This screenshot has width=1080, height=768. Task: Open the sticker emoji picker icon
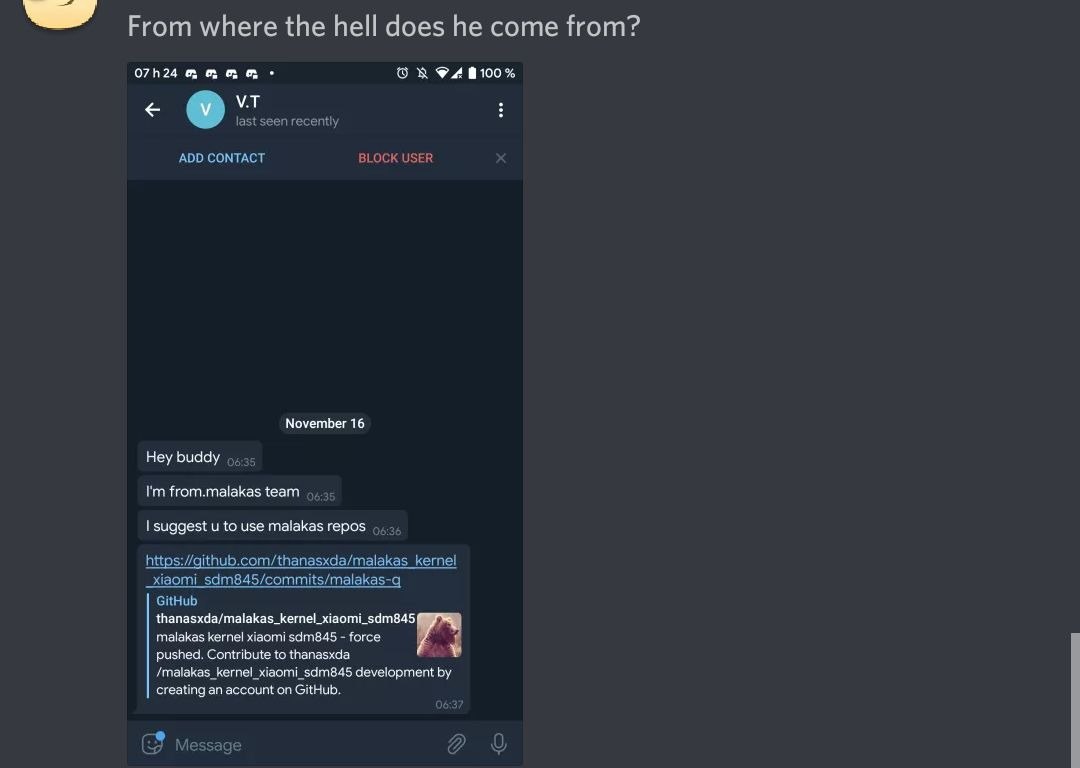click(x=153, y=743)
